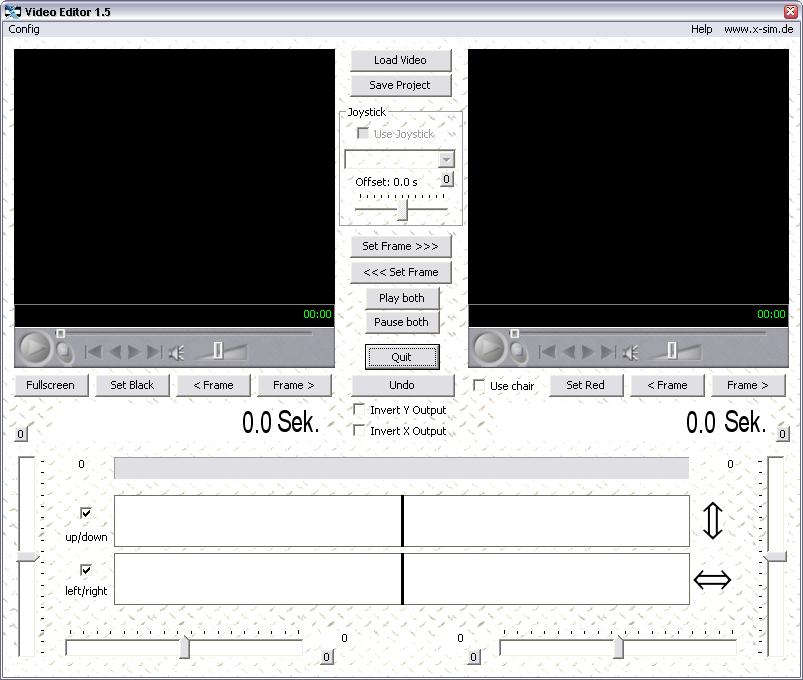Adjust right player volume slider

pyautogui.click(x=672, y=351)
